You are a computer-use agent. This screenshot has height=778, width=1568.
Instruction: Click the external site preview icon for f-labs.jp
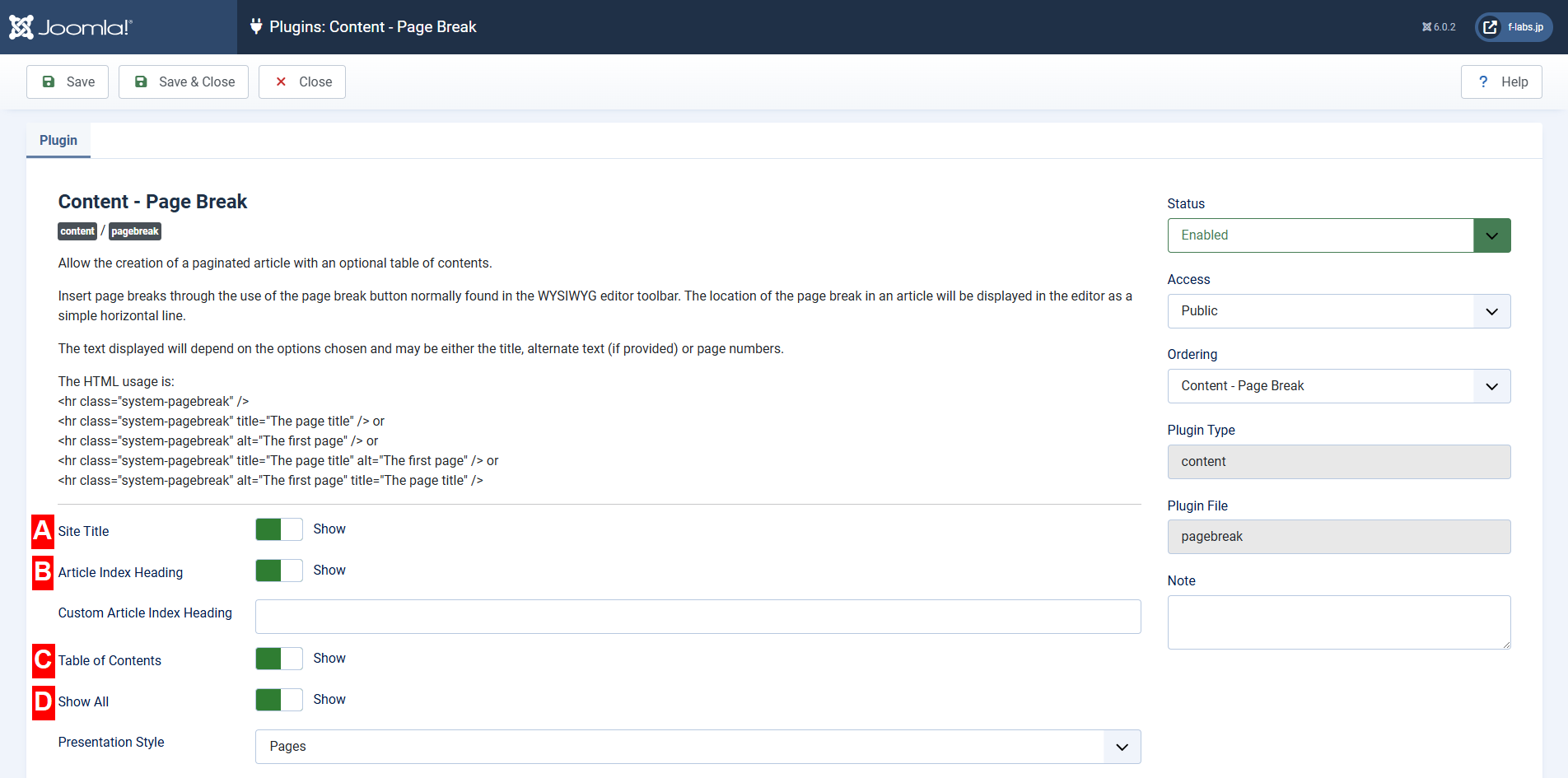(1490, 26)
